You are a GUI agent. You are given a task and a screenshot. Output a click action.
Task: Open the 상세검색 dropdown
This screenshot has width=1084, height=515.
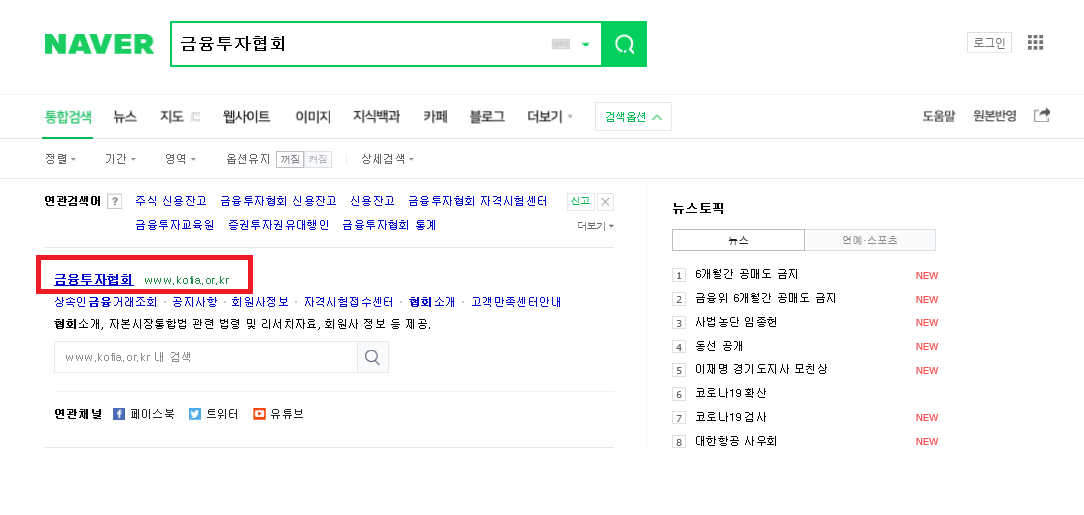coord(387,159)
